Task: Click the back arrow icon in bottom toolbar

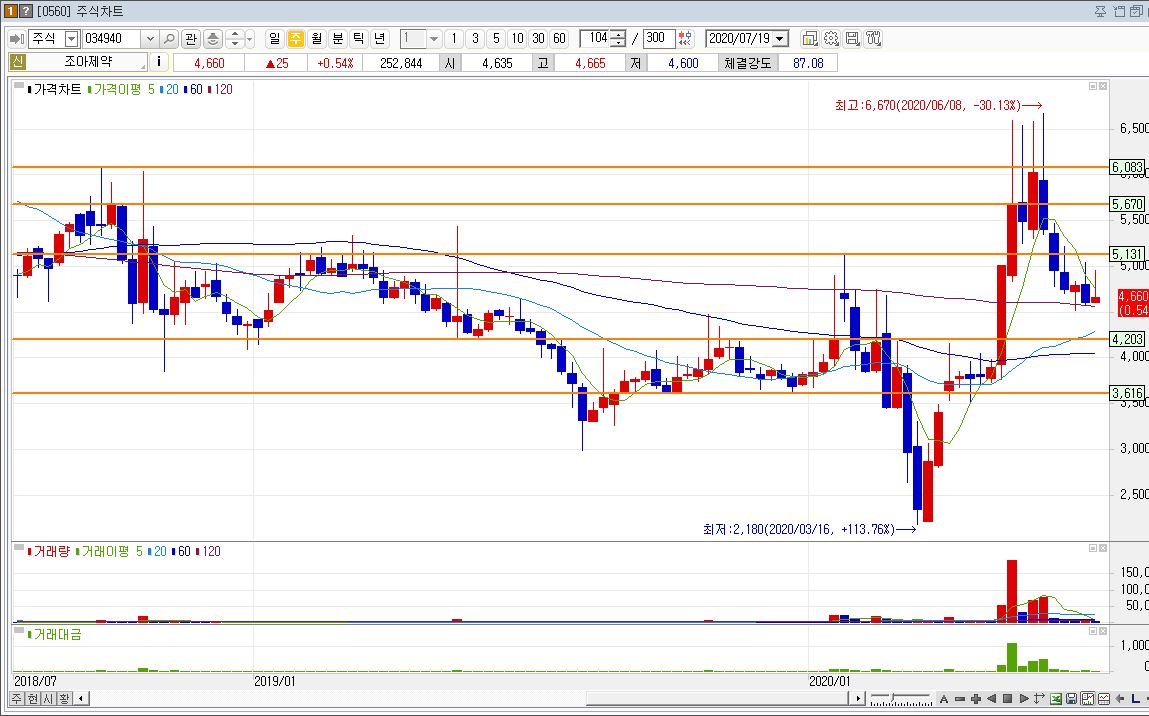Action: tap(1120, 698)
